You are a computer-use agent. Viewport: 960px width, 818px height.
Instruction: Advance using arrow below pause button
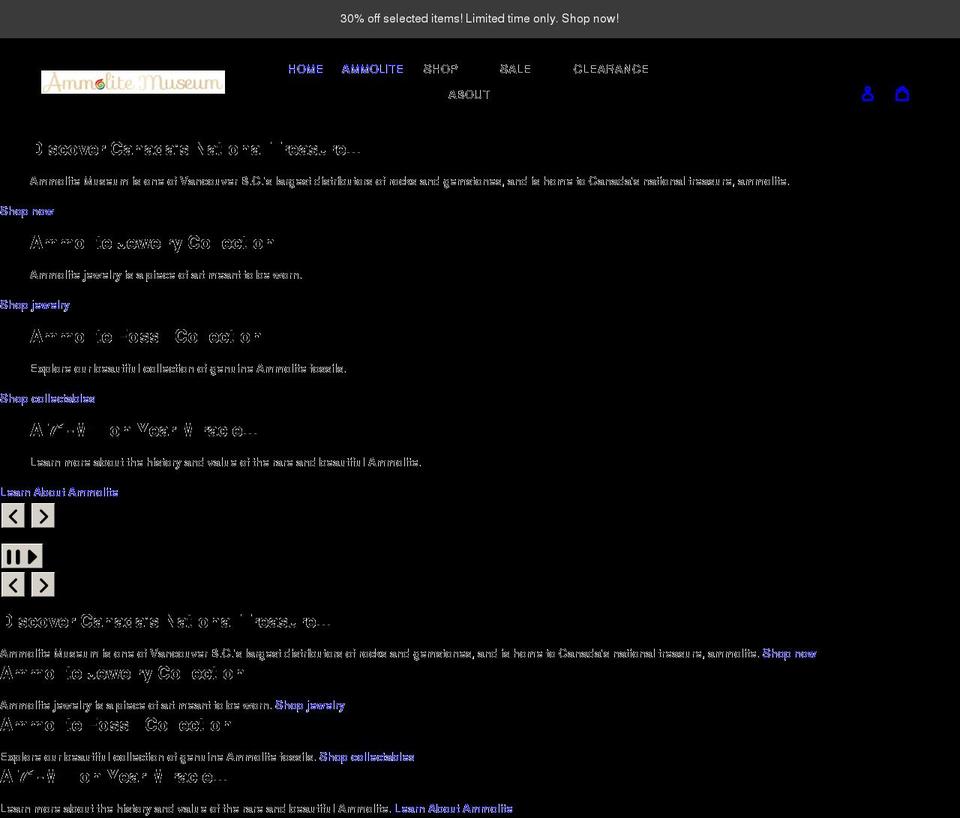(x=43, y=585)
